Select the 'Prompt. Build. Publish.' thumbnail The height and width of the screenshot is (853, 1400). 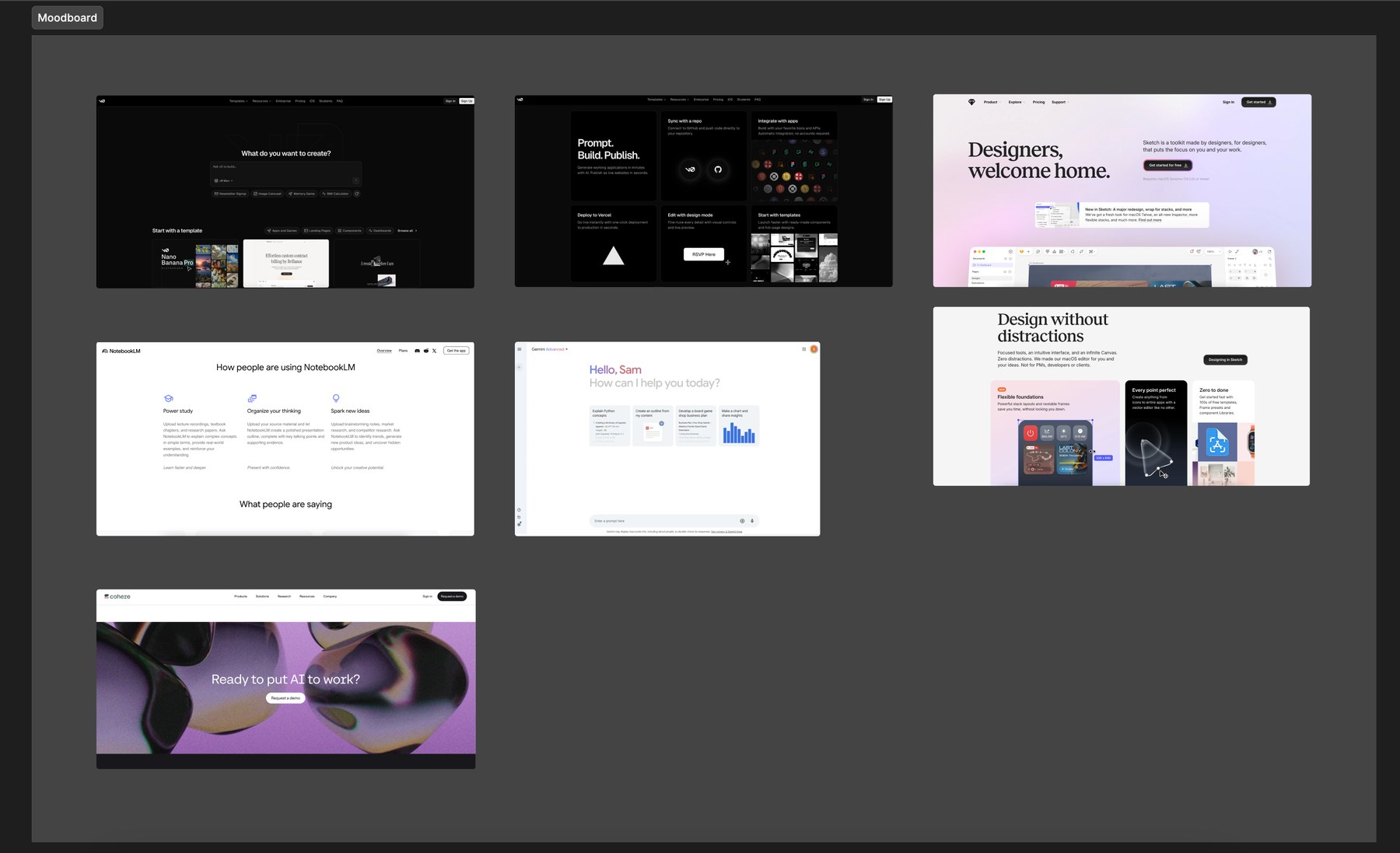[x=703, y=191]
